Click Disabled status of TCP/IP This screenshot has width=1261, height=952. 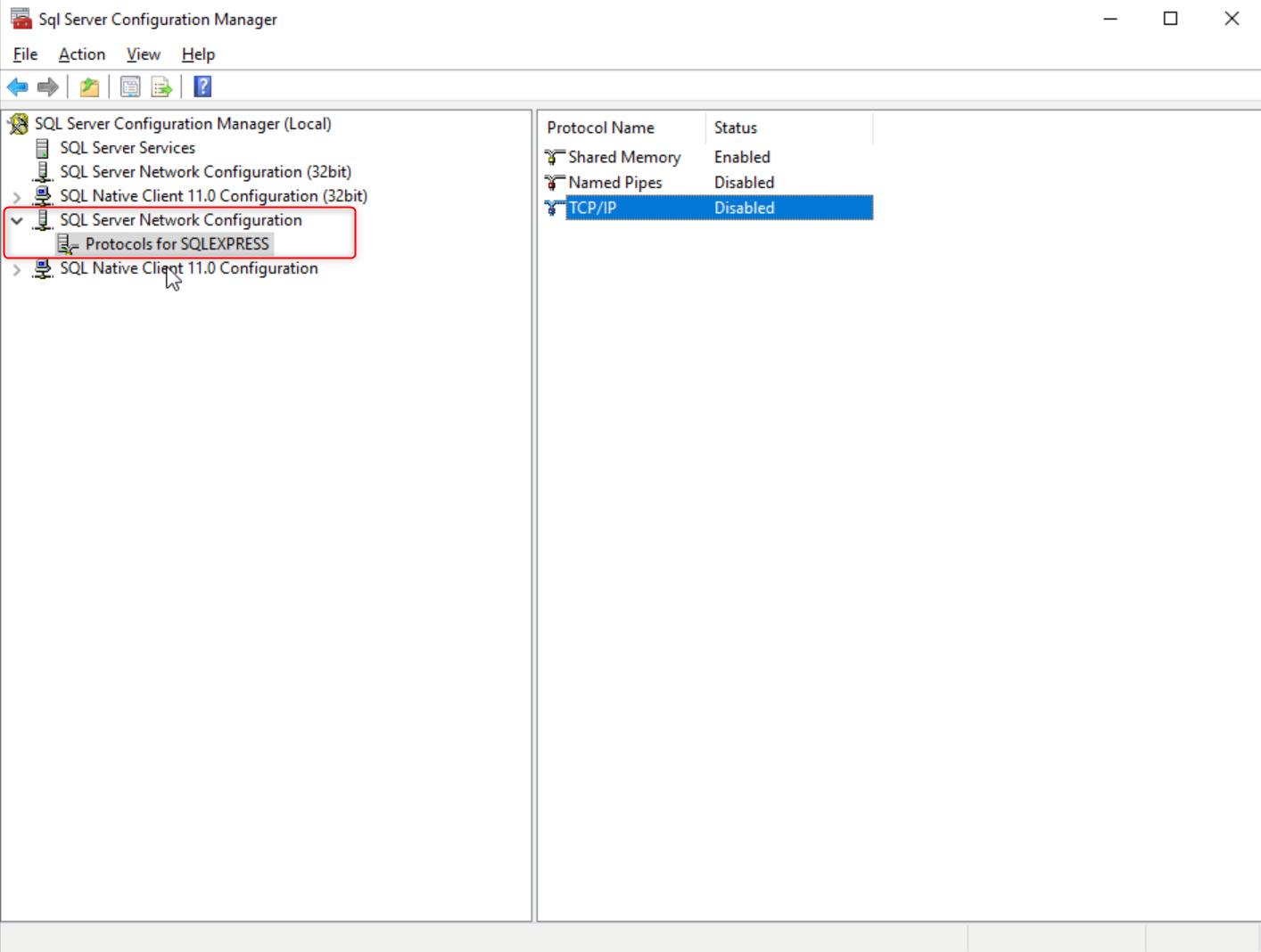coord(744,208)
